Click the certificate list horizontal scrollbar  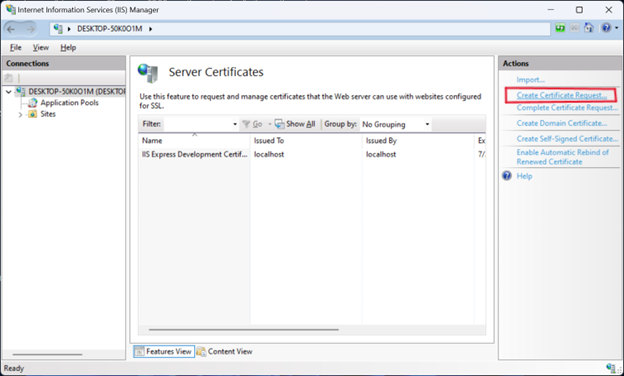[244, 330]
